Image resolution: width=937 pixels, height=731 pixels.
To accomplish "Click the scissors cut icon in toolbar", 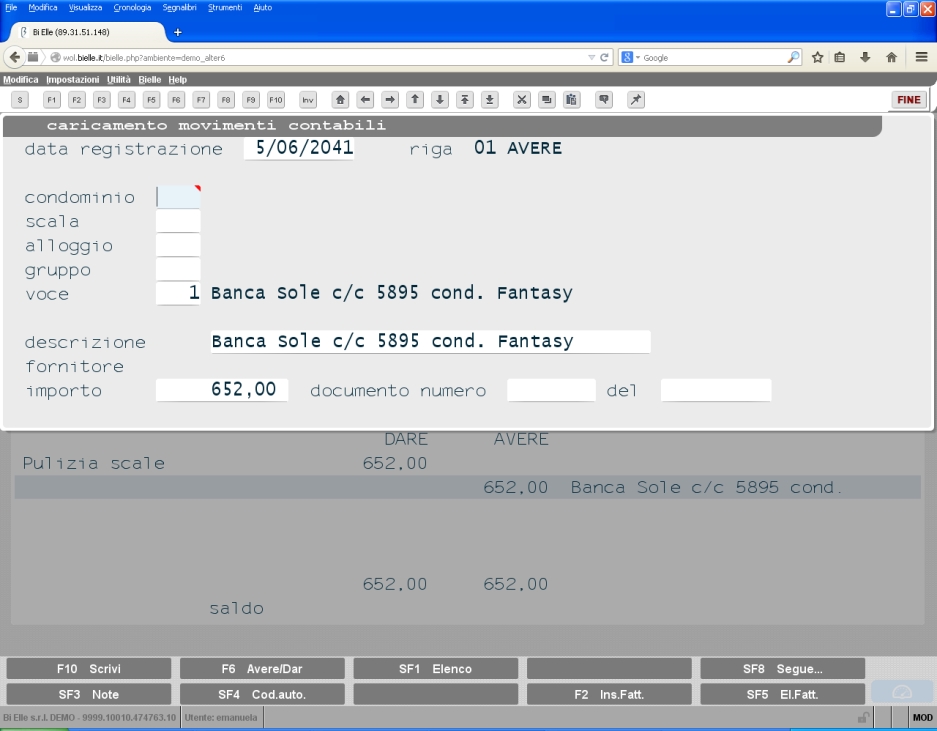I will (522, 100).
